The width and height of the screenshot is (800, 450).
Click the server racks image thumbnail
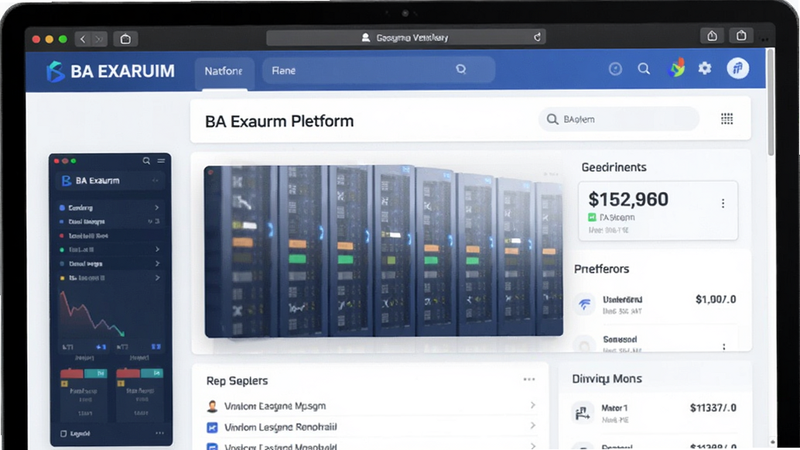pos(384,251)
